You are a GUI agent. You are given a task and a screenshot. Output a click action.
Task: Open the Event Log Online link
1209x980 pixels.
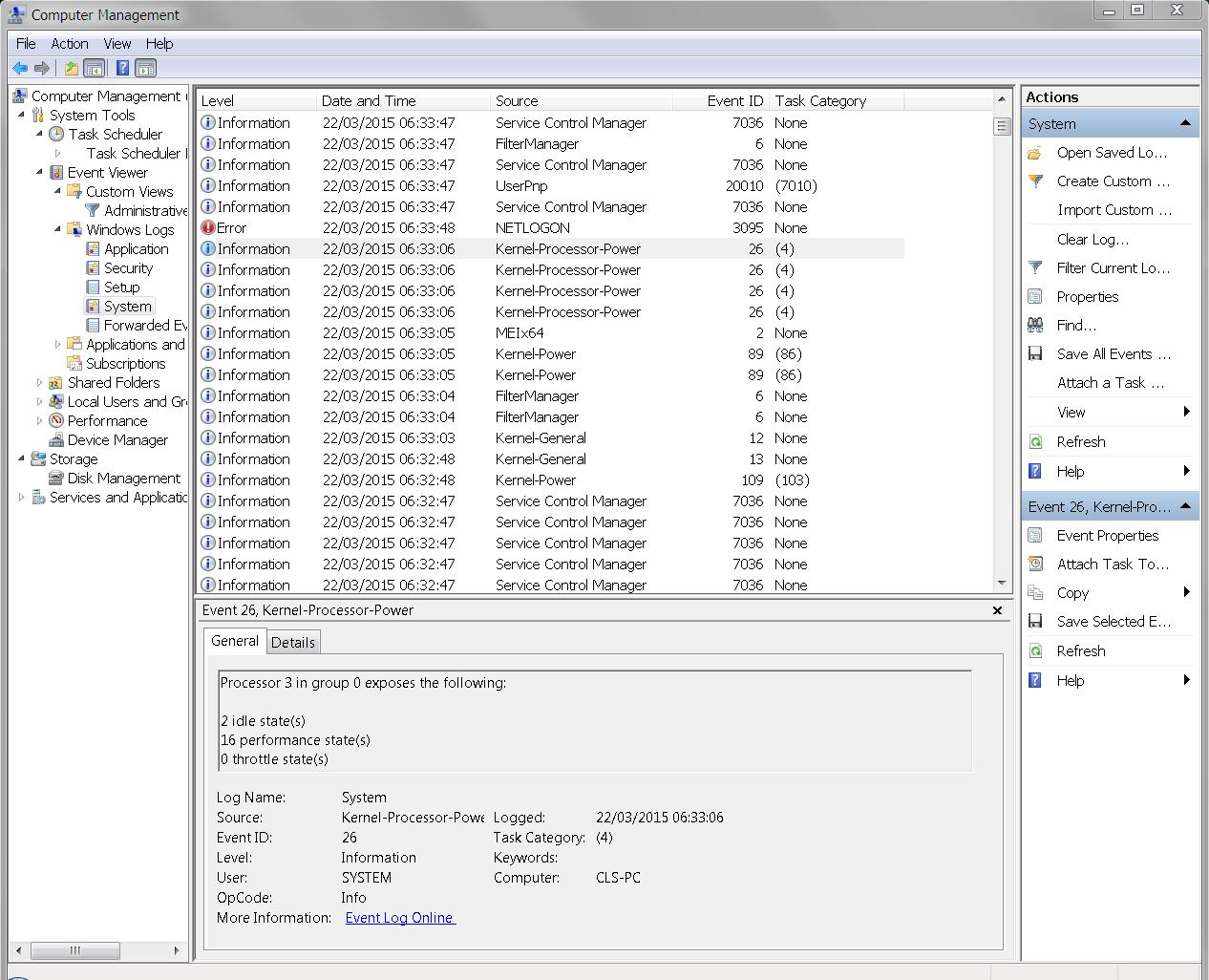point(400,918)
